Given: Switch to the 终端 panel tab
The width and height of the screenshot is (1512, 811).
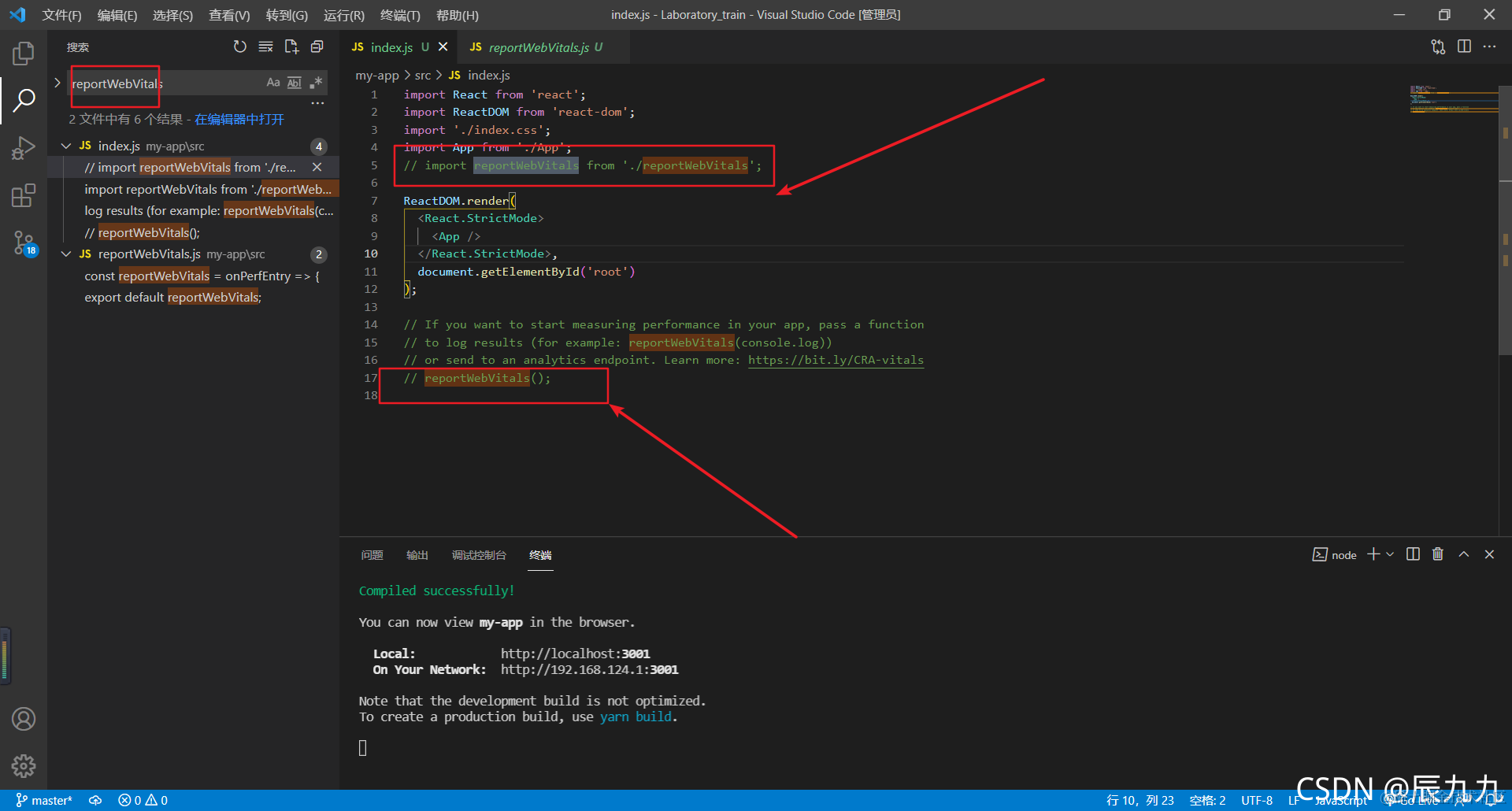Looking at the screenshot, I should [540, 555].
